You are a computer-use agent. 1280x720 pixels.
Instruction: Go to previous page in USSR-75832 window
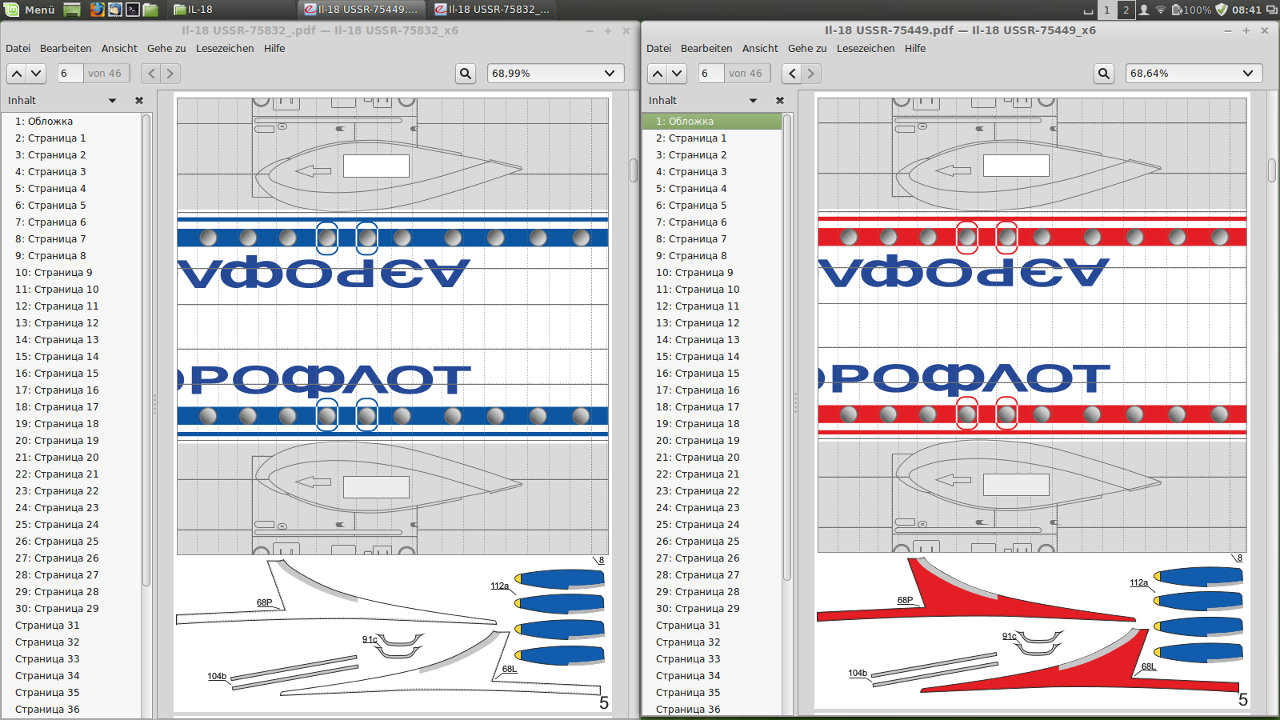pyautogui.click(x=16, y=73)
